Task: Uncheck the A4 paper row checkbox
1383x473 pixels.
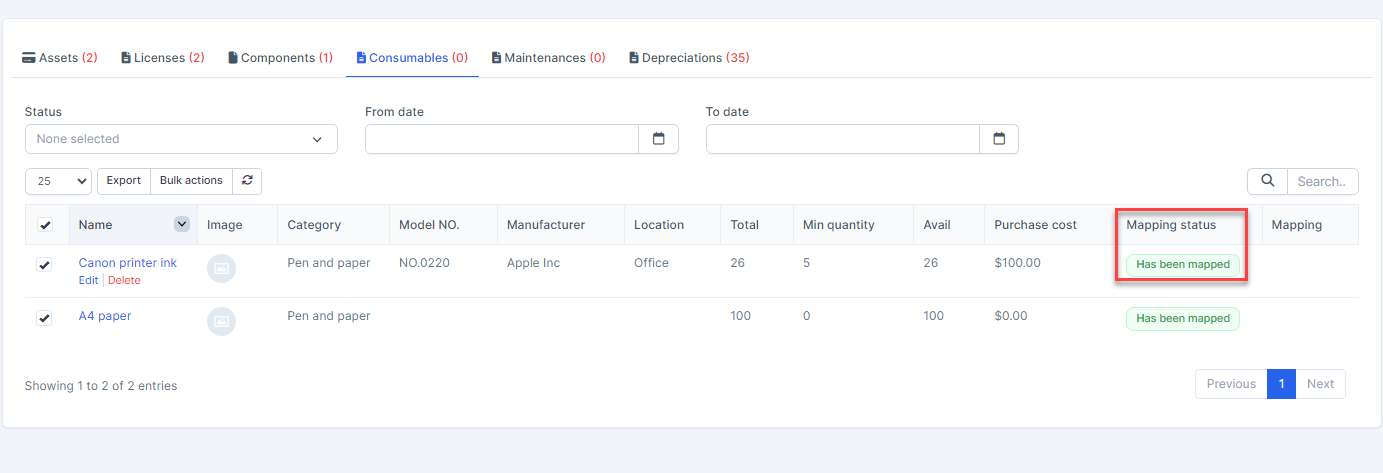Action: click(44, 318)
